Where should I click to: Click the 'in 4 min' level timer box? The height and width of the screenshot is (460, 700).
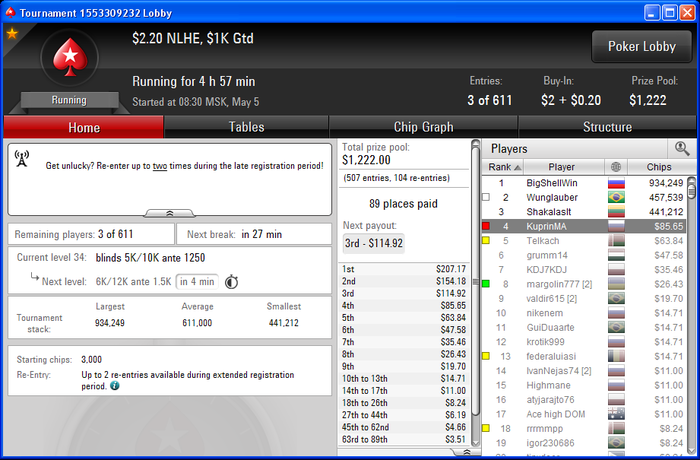(197, 282)
